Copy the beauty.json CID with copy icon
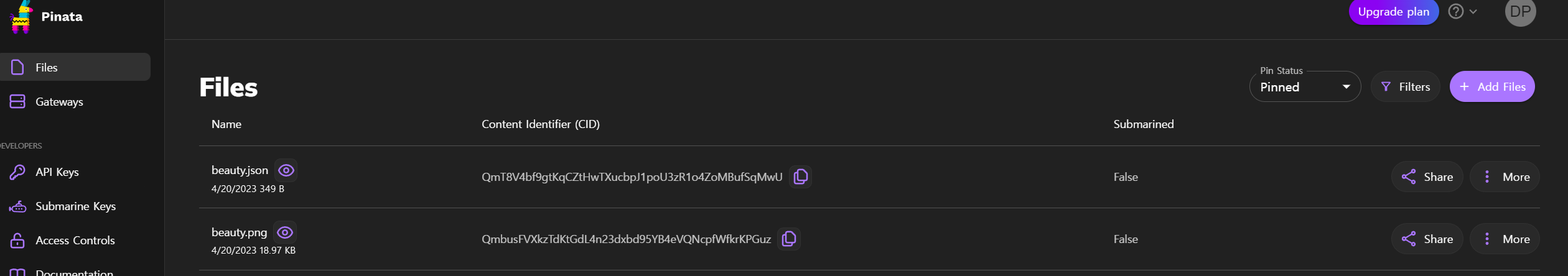Image resolution: width=1568 pixels, height=276 pixels. [800, 177]
